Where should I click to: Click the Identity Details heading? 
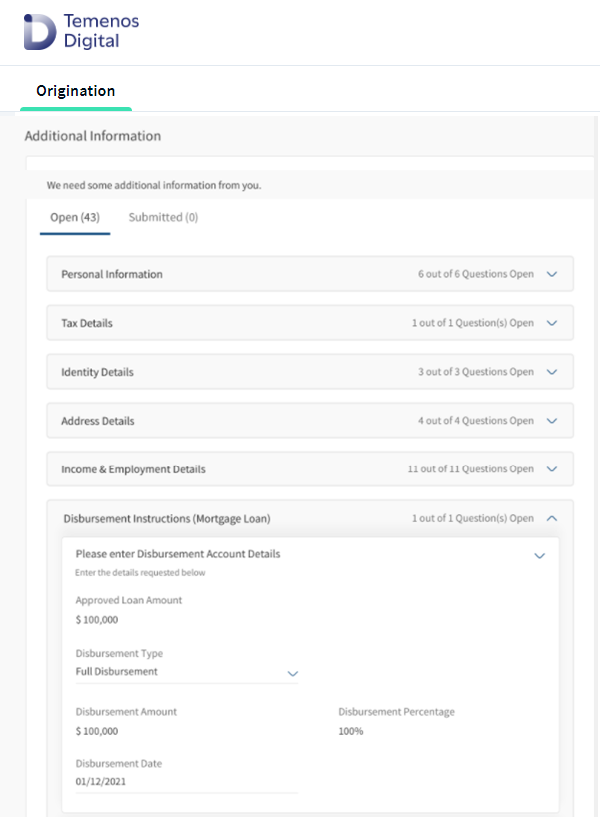[x=97, y=372]
